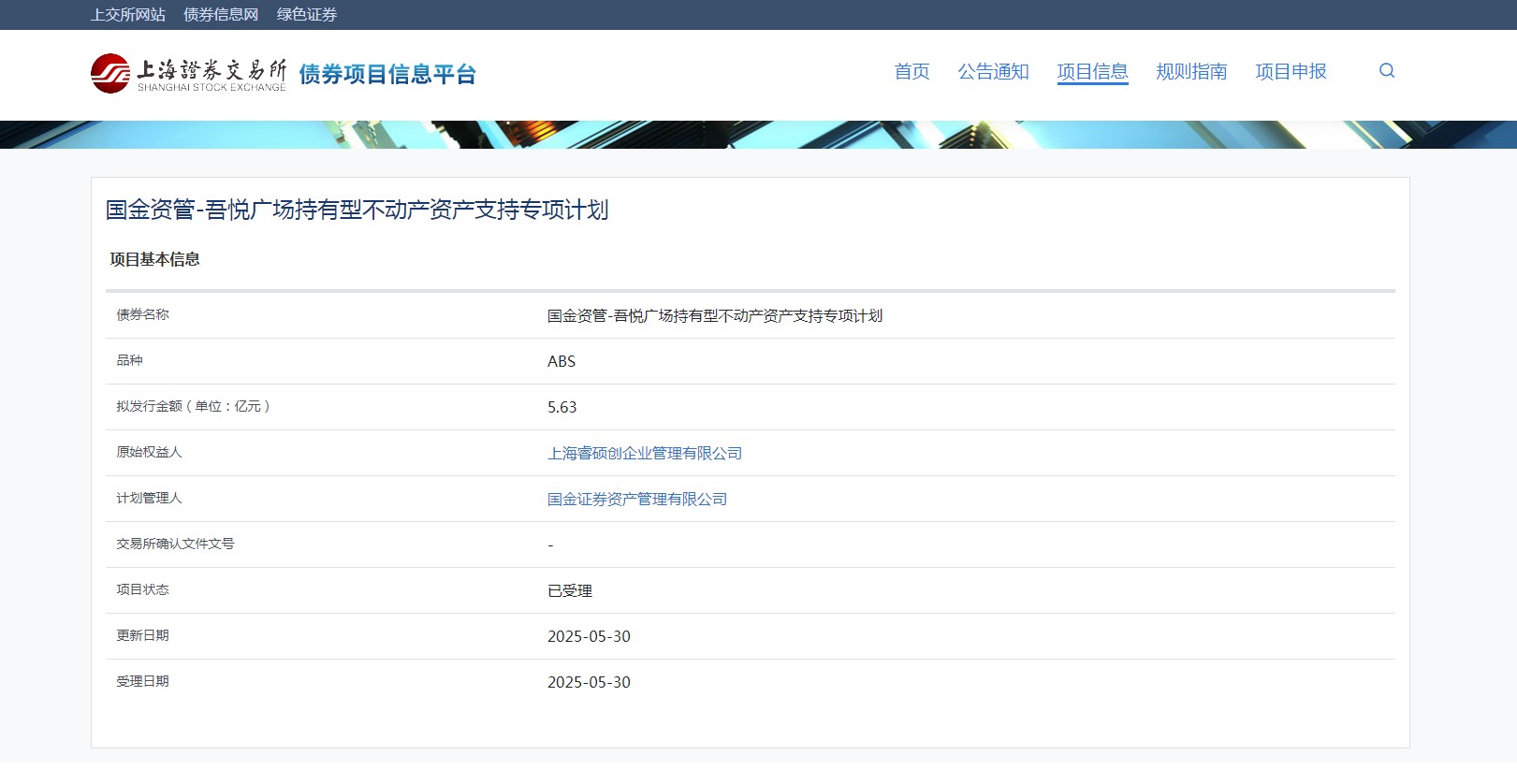Open the 绿色证券 top link
Image resolution: width=1517 pixels, height=784 pixels.
307,14
